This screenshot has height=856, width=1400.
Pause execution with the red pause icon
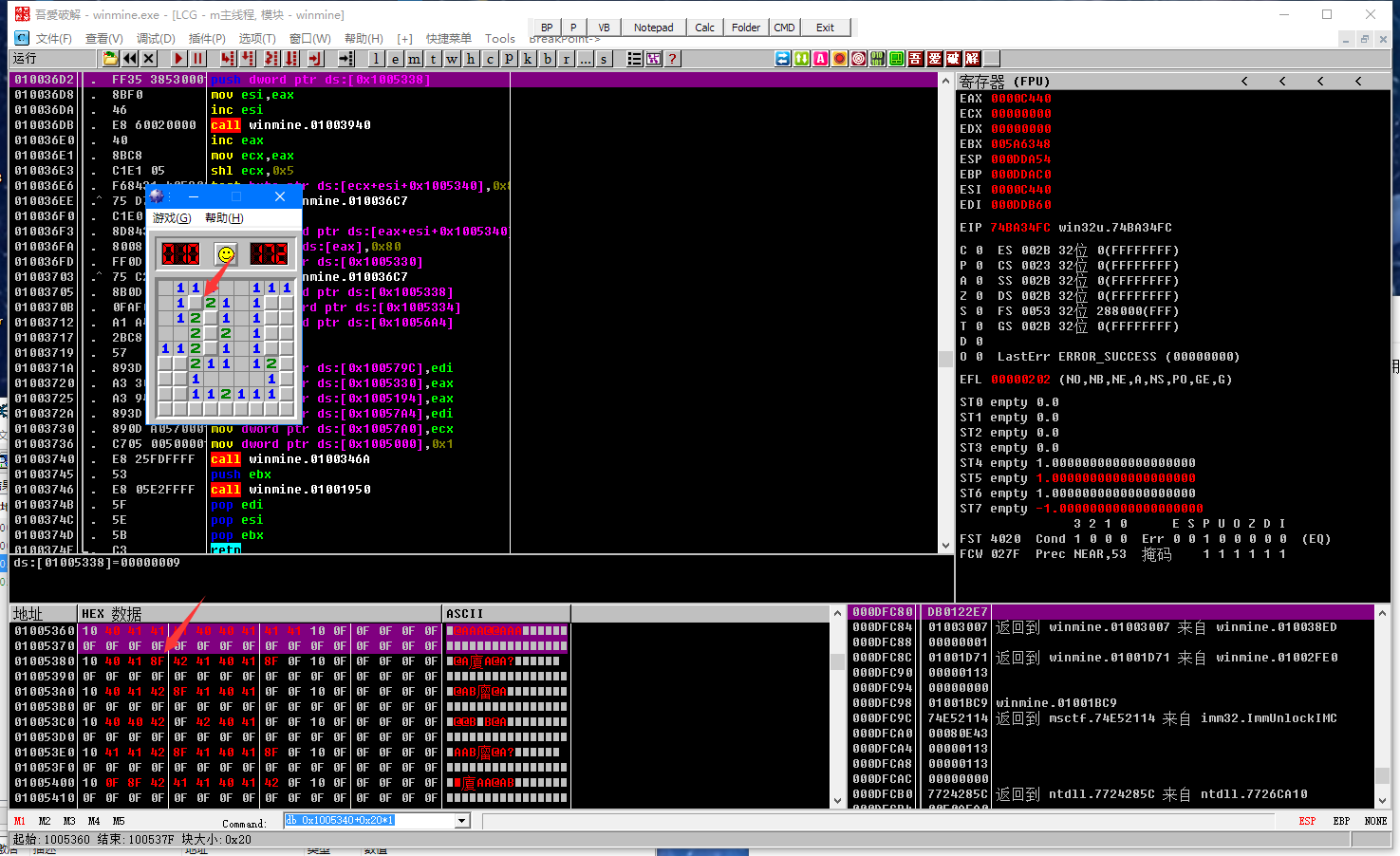pos(198,58)
